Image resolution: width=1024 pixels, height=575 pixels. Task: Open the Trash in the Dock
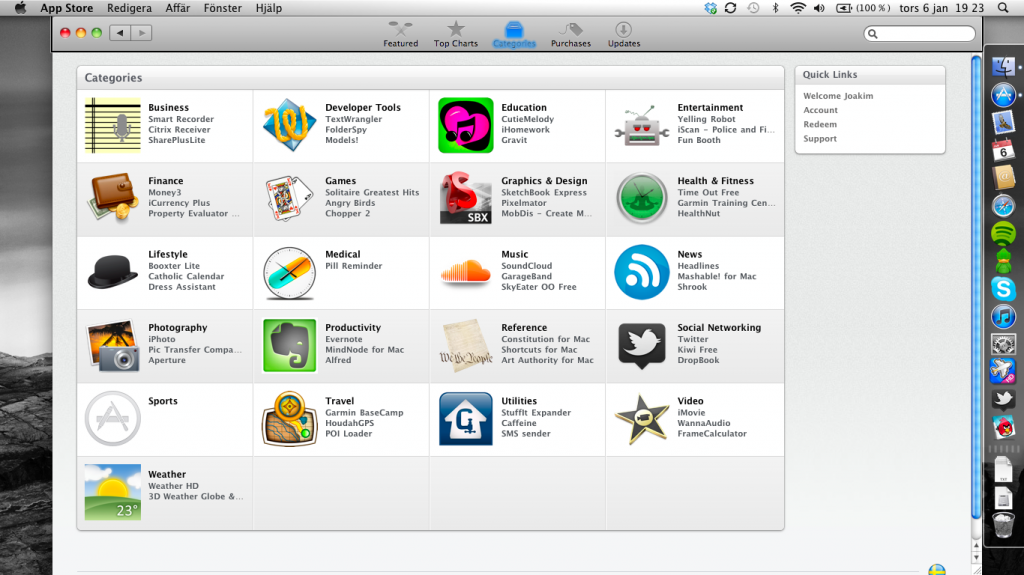point(1003,525)
